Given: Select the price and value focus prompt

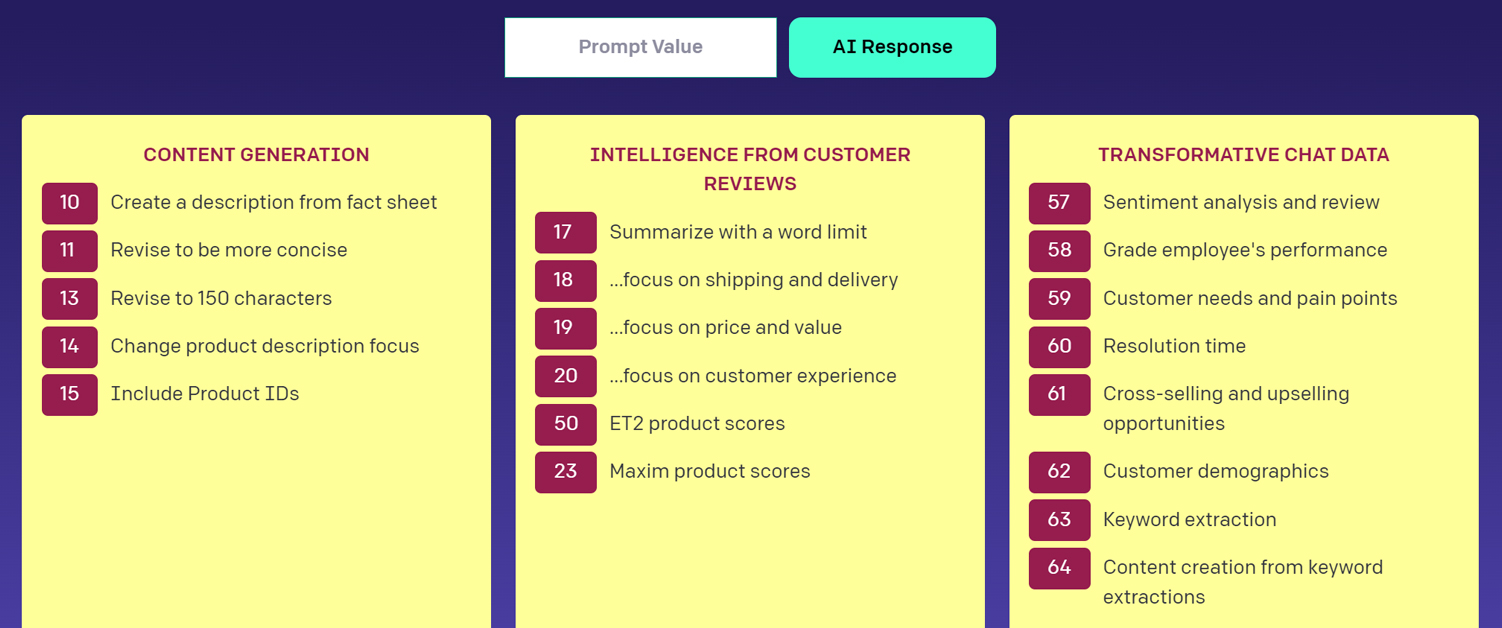Looking at the screenshot, I should [725, 327].
